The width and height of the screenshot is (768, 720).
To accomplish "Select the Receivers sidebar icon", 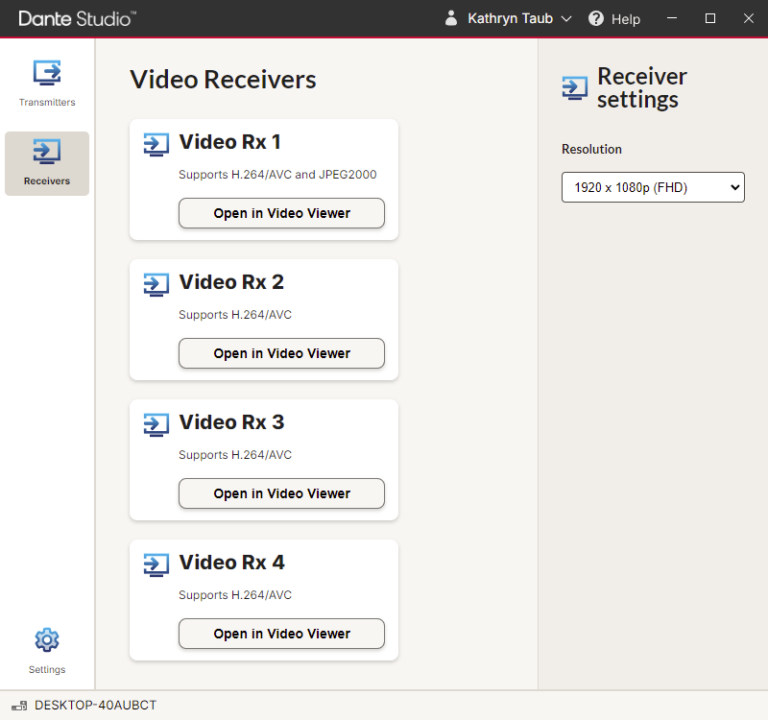I will (47, 152).
